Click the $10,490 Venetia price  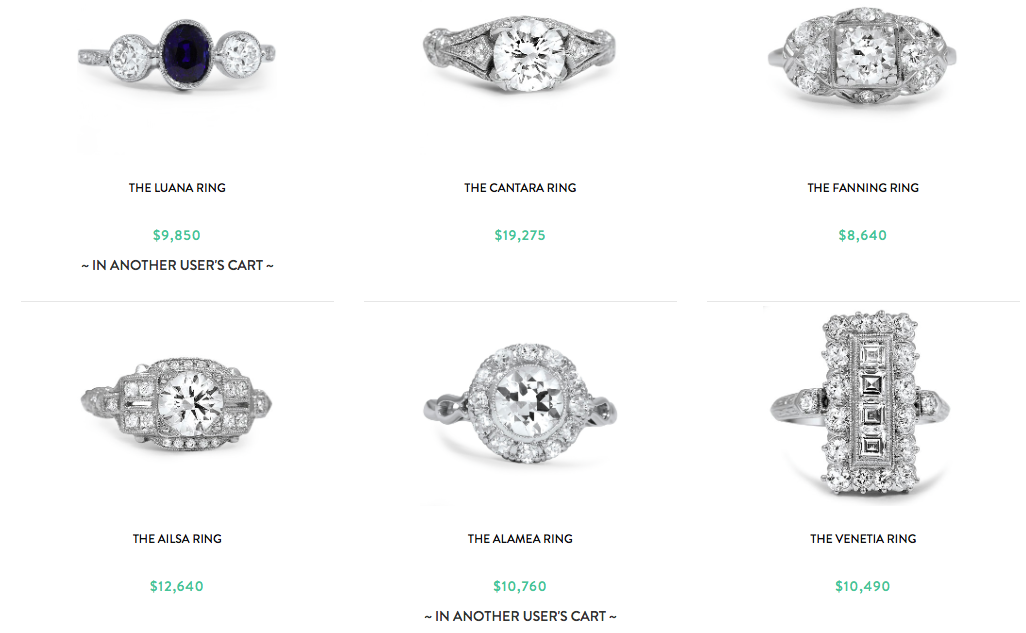pos(863,587)
